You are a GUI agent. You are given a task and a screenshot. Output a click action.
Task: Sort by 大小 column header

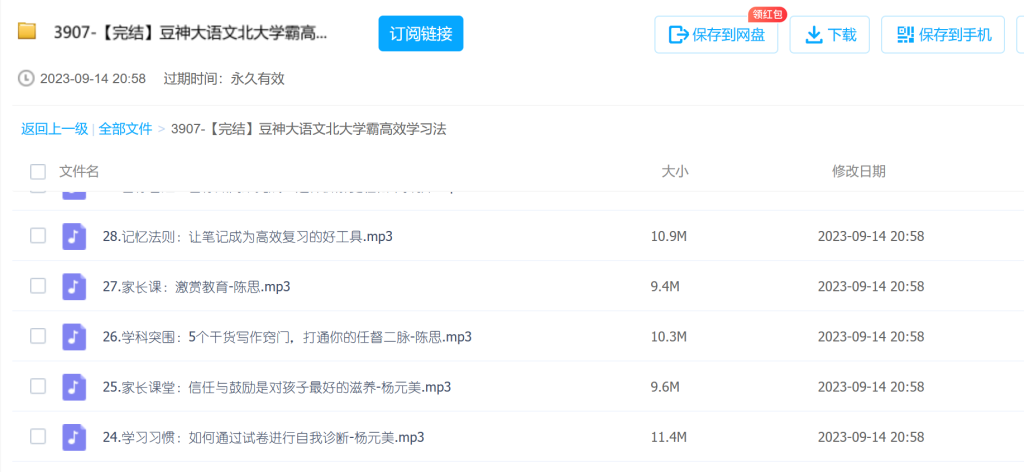[x=675, y=172]
